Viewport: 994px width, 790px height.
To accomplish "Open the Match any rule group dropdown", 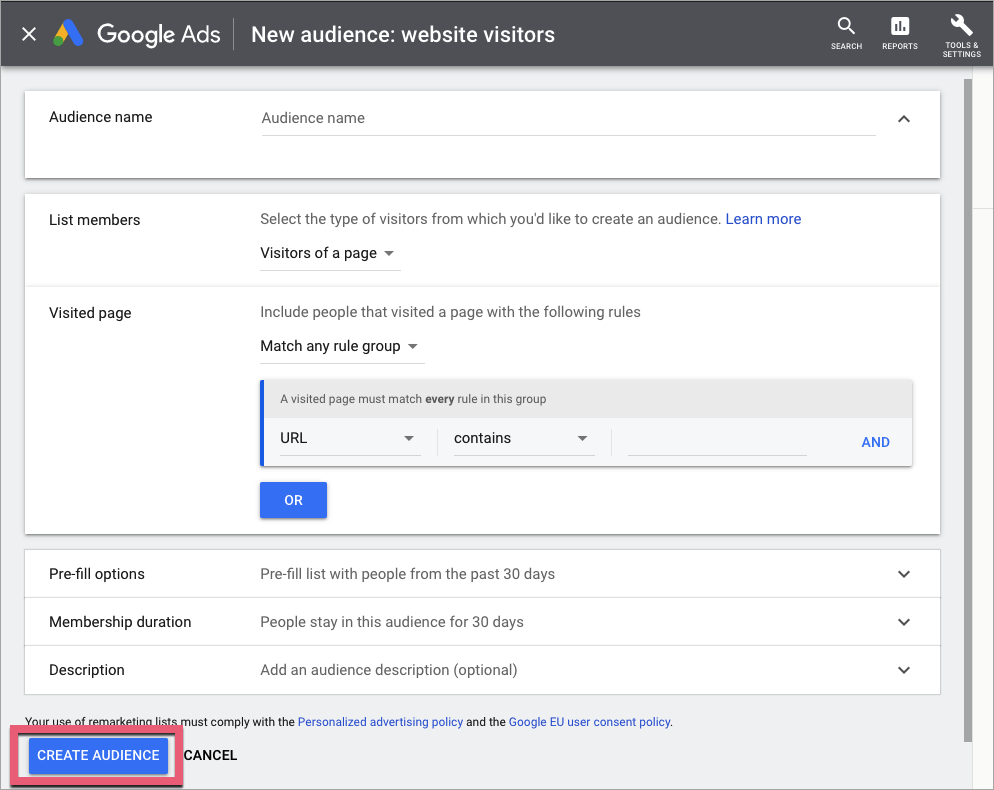I will pos(340,346).
